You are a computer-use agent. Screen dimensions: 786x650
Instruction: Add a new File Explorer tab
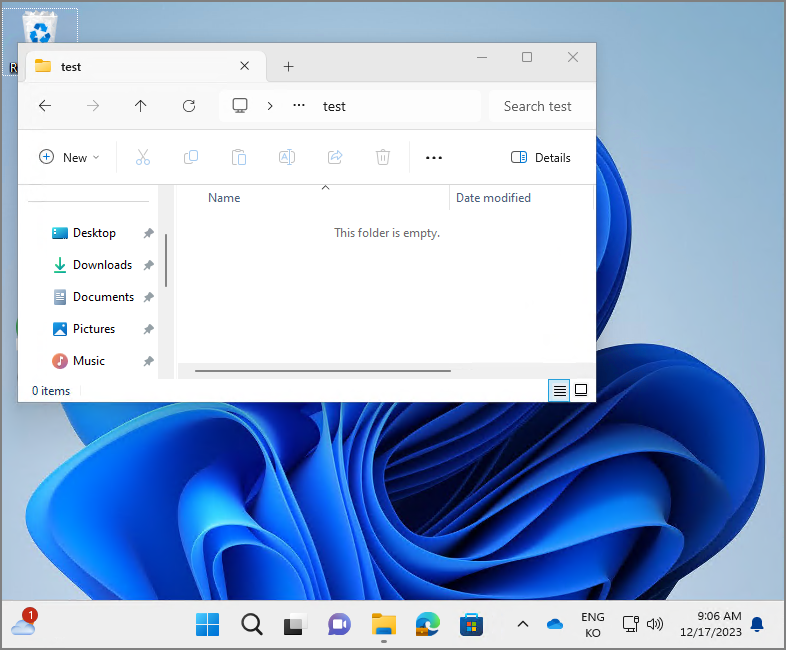tap(288, 66)
